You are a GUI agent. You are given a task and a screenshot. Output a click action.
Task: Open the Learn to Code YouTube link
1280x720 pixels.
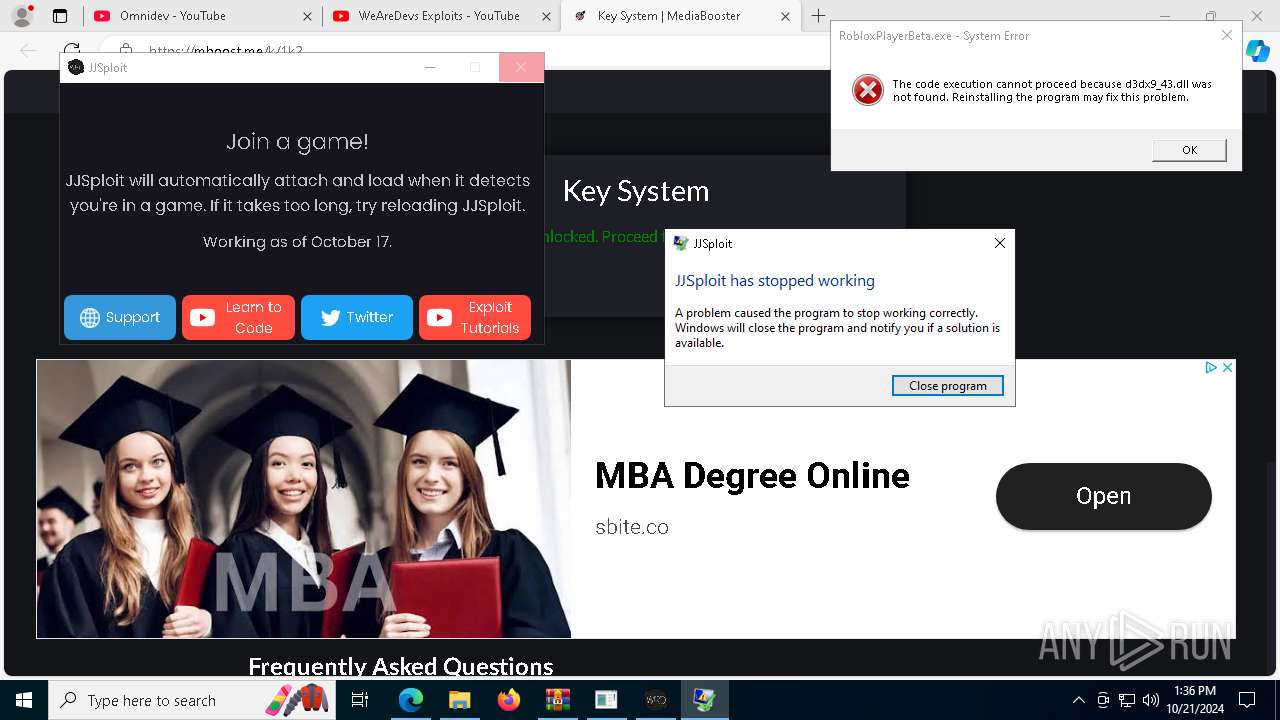click(x=238, y=317)
